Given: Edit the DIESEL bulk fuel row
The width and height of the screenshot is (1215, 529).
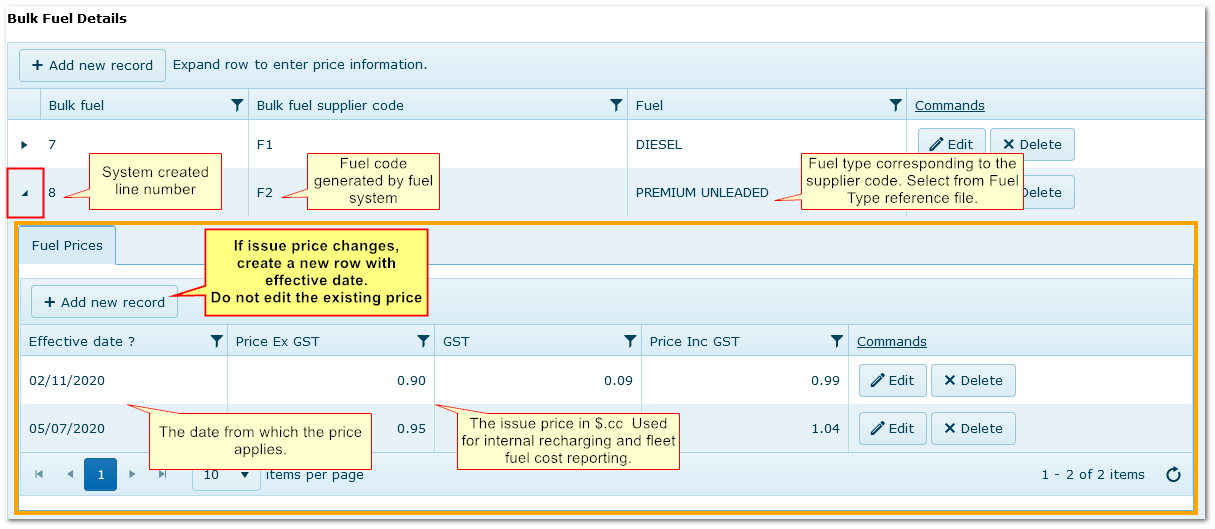Looking at the screenshot, I should tap(951, 144).
